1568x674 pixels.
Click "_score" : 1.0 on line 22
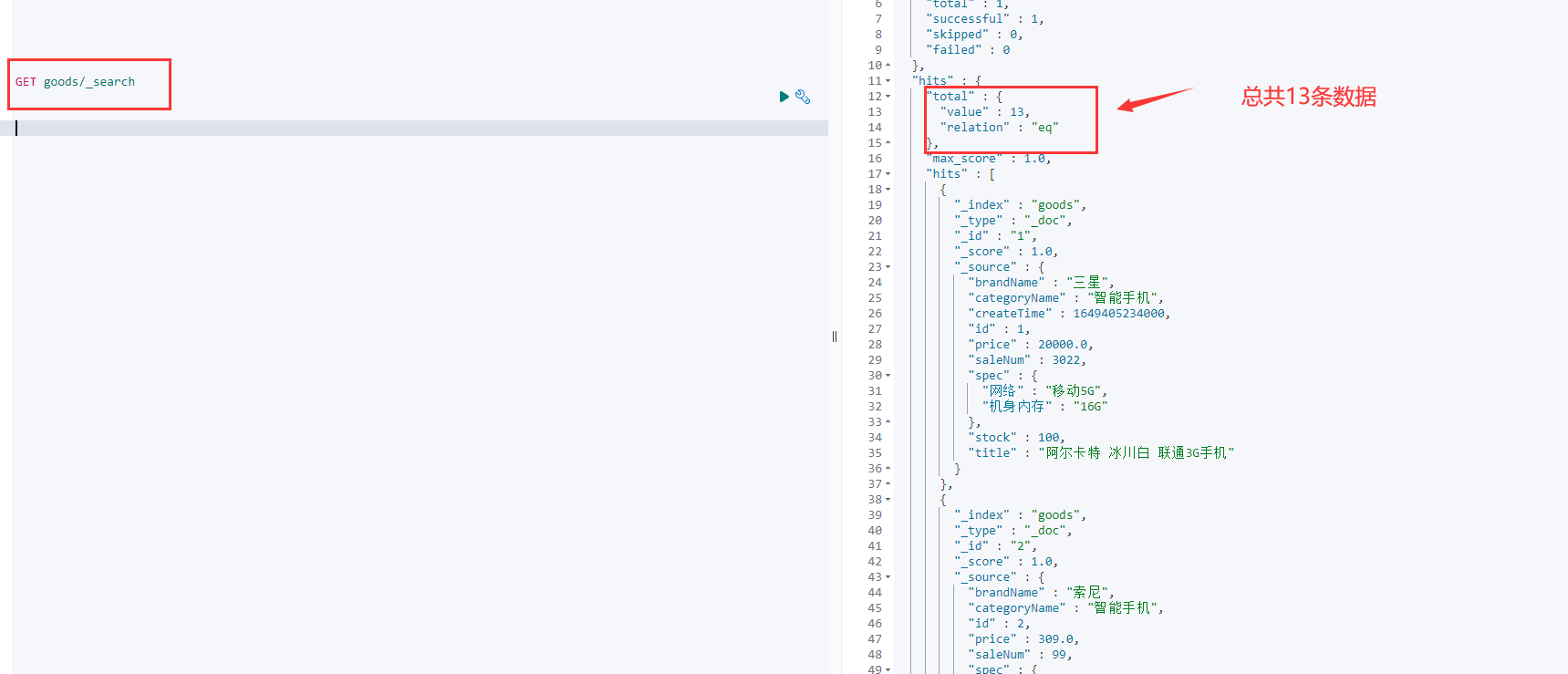tap(1006, 252)
